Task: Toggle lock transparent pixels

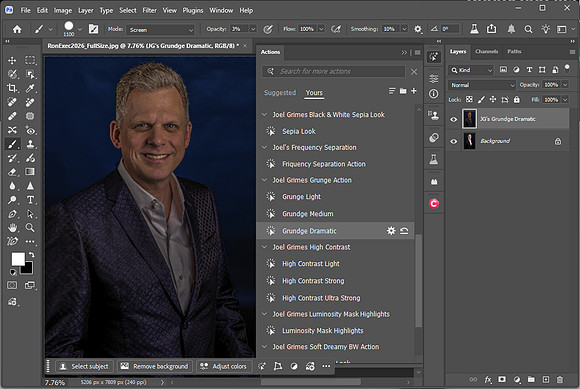Action: pyautogui.click(x=469, y=99)
